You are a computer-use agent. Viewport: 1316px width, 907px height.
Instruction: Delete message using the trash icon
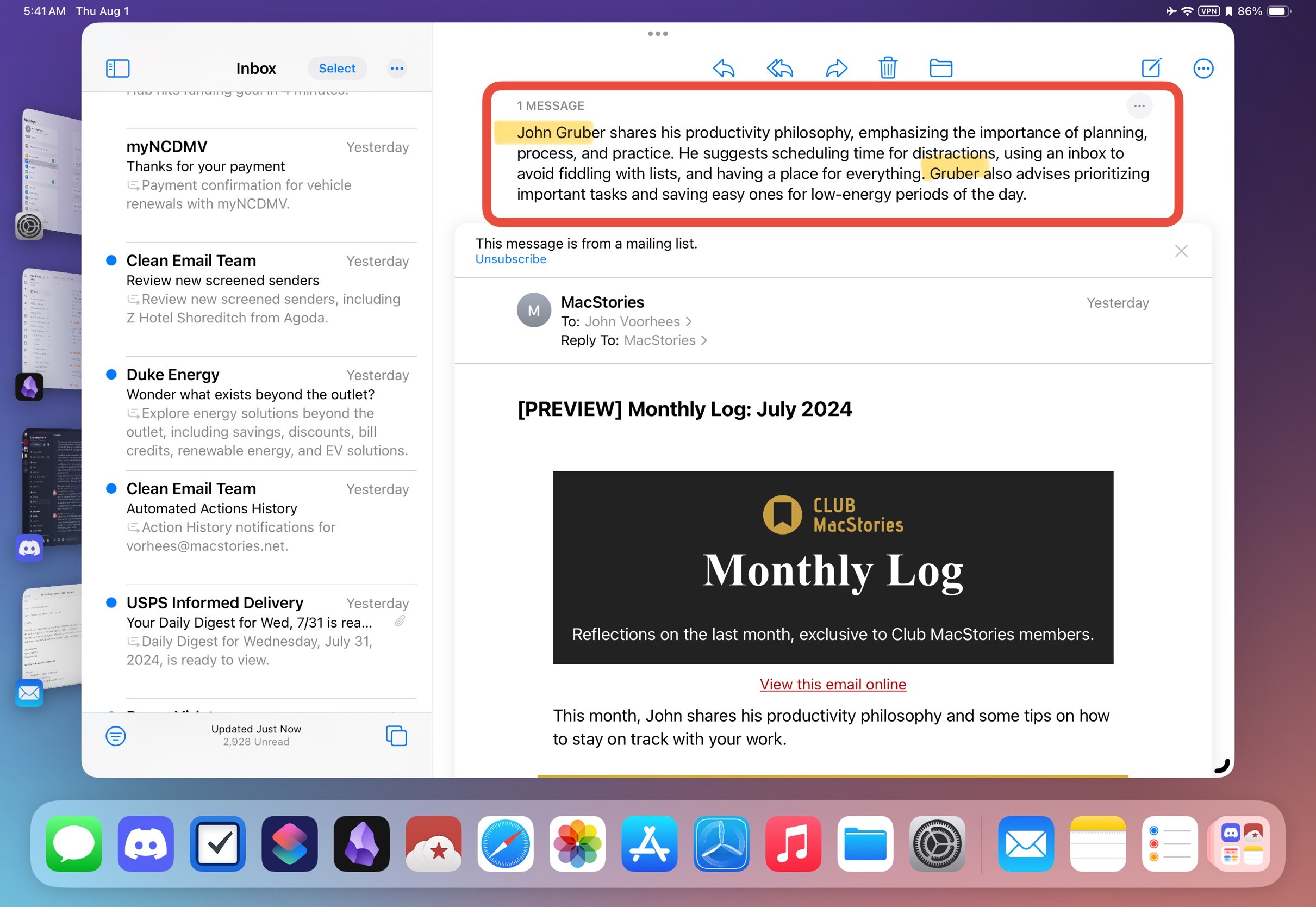click(888, 68)
